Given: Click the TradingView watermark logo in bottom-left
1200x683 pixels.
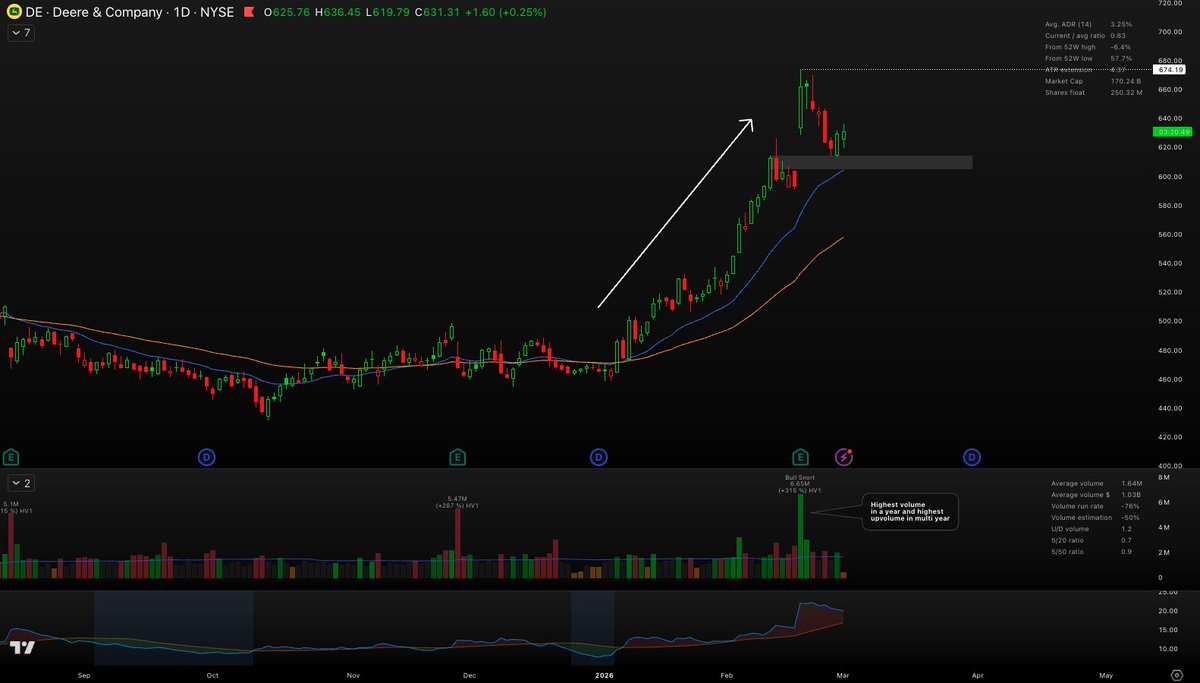Looking at the screenshot, I should click(22, 646).
